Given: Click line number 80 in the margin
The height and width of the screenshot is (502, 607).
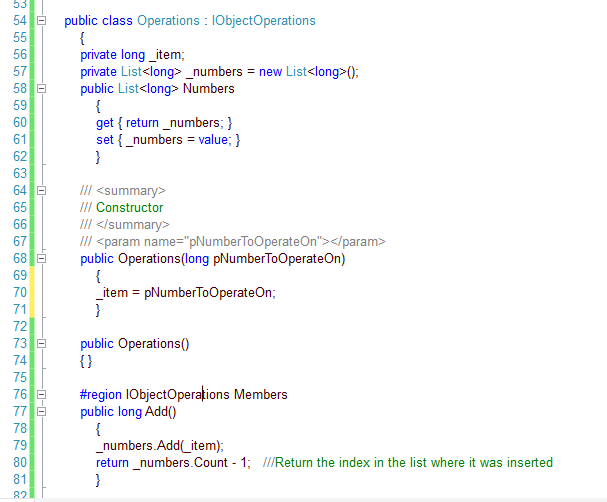Looking at the screenshot, I should [x=20, y=463].
